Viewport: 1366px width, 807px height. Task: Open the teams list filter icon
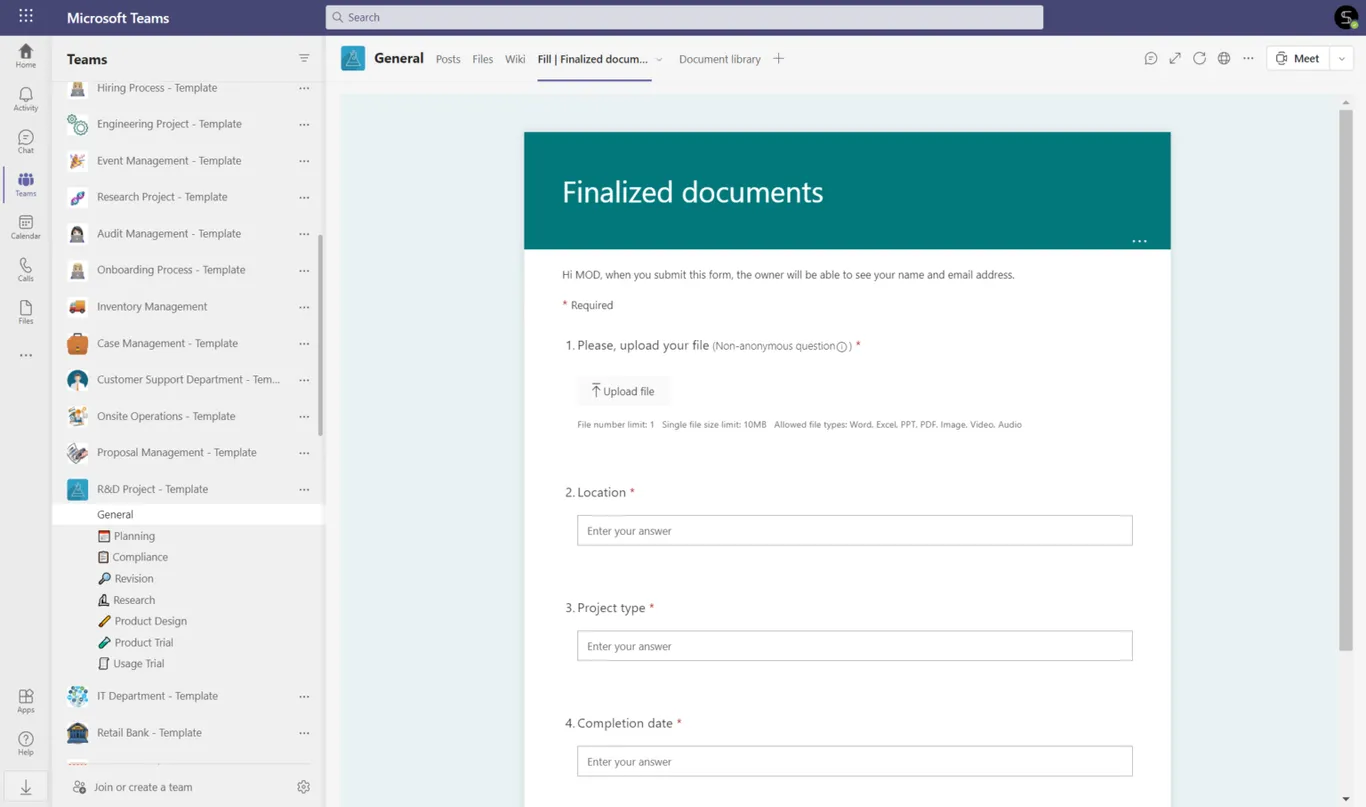(x=304, y=58)
